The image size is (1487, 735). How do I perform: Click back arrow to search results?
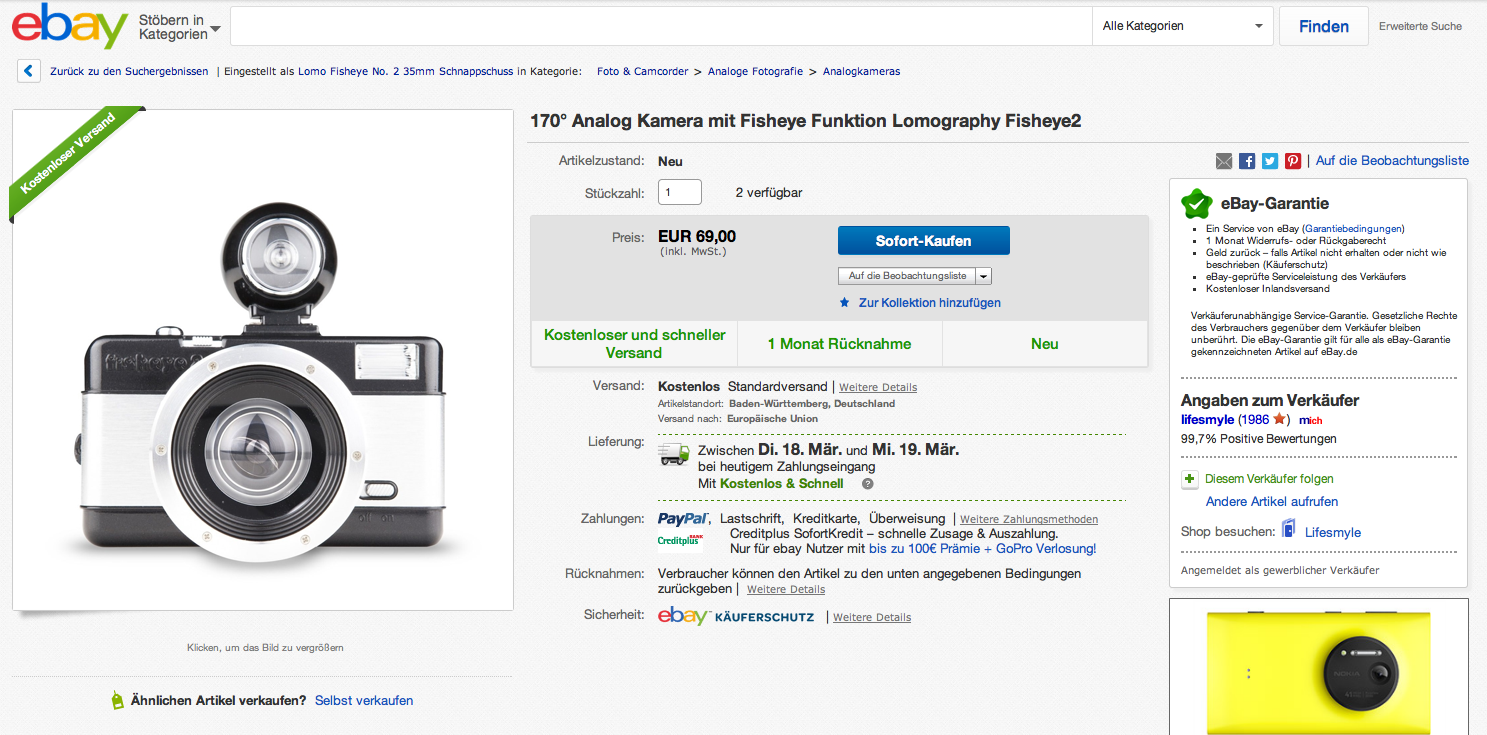(29, 71)
